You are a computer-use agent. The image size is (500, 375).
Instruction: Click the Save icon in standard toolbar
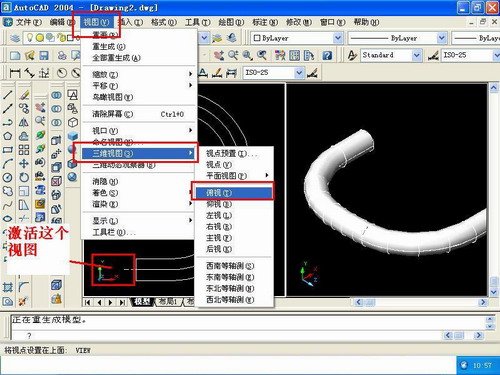44,55
